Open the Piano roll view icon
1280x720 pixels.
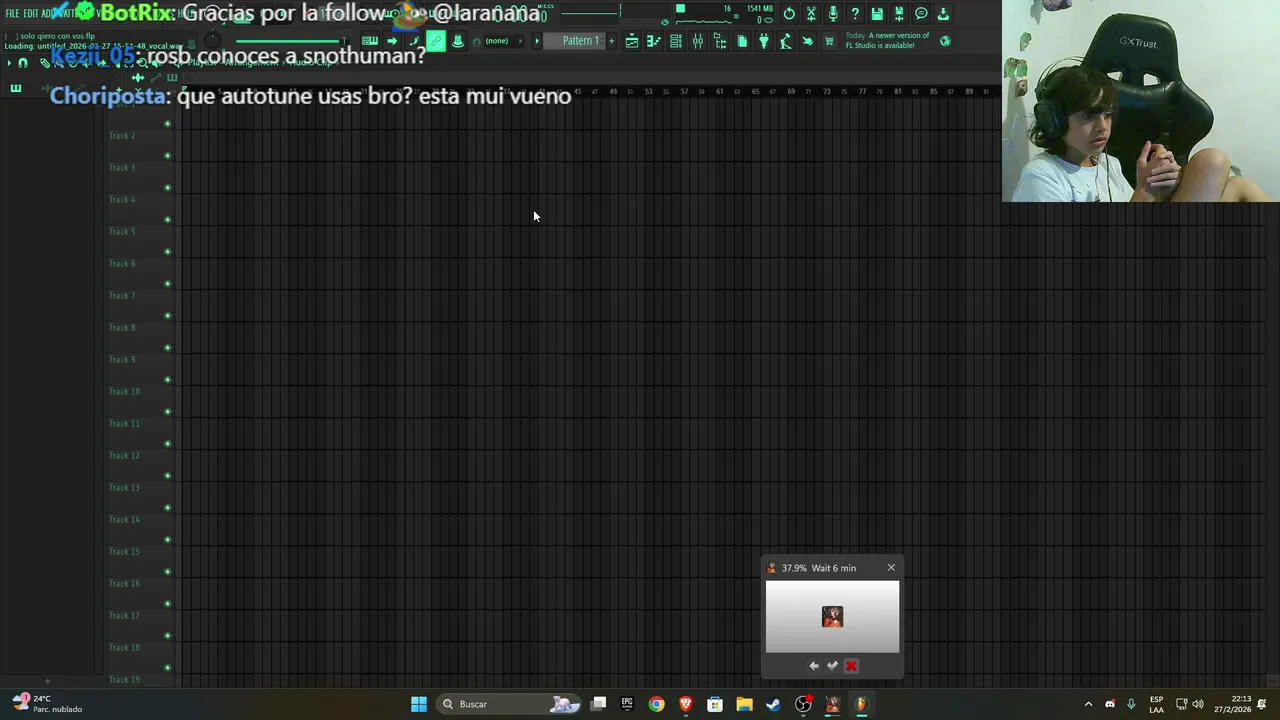(654, 41)
